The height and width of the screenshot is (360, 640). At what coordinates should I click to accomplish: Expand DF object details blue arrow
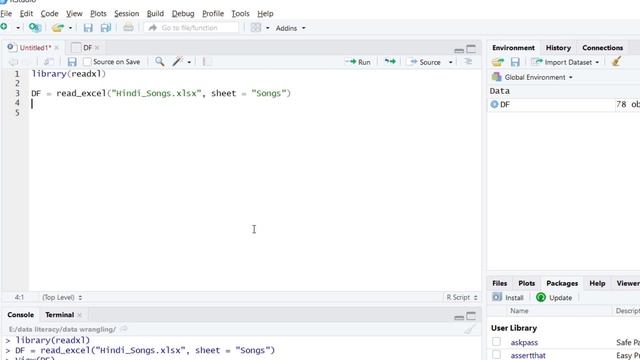(494, 104)
